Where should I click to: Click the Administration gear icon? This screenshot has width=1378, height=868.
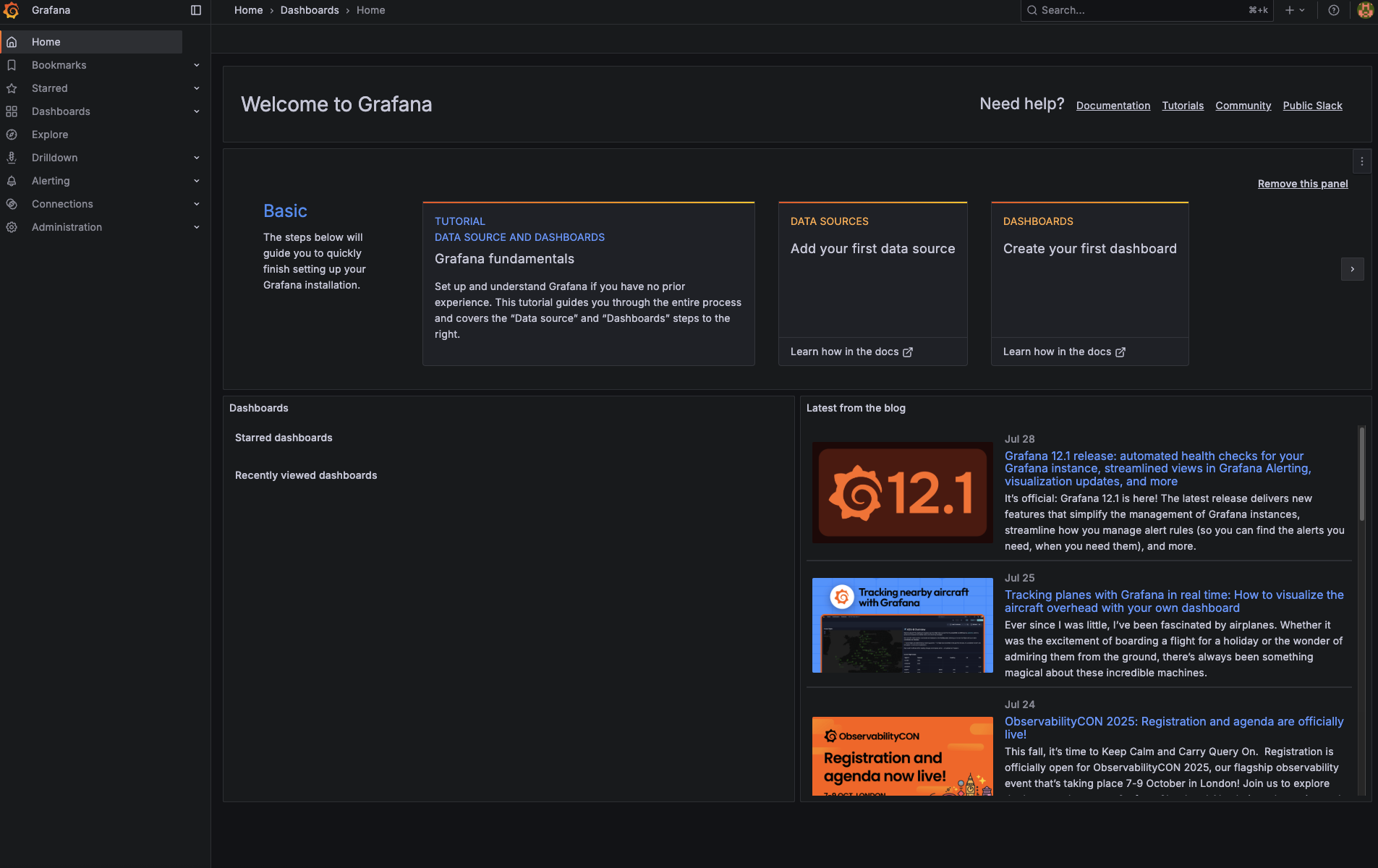point(12,227)
